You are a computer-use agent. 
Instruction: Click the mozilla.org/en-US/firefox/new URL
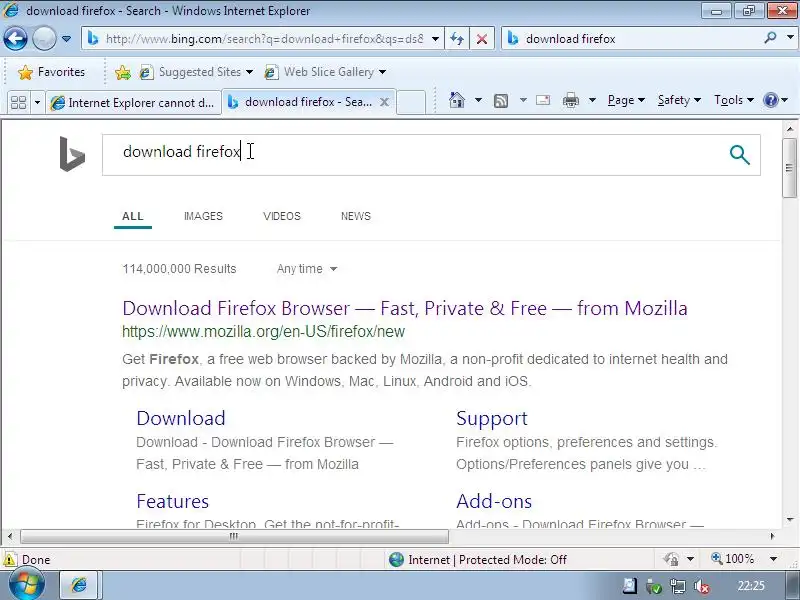pyautogui.click(x=263, y=332)
